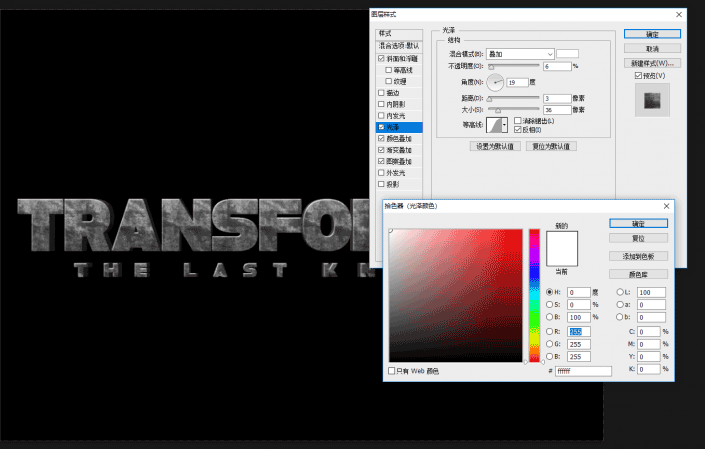Click the distance value field showing 3
705x449 pixels.
557,98
